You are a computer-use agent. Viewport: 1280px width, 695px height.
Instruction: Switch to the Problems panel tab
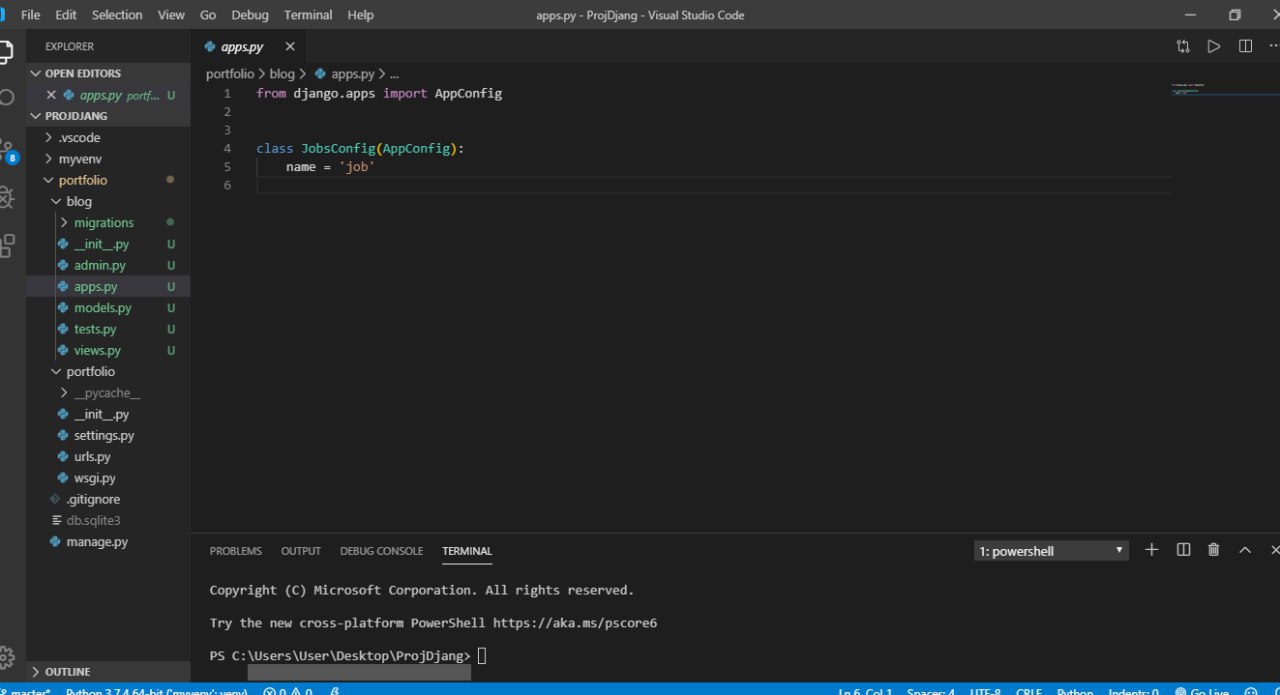[x=236, y=551]
